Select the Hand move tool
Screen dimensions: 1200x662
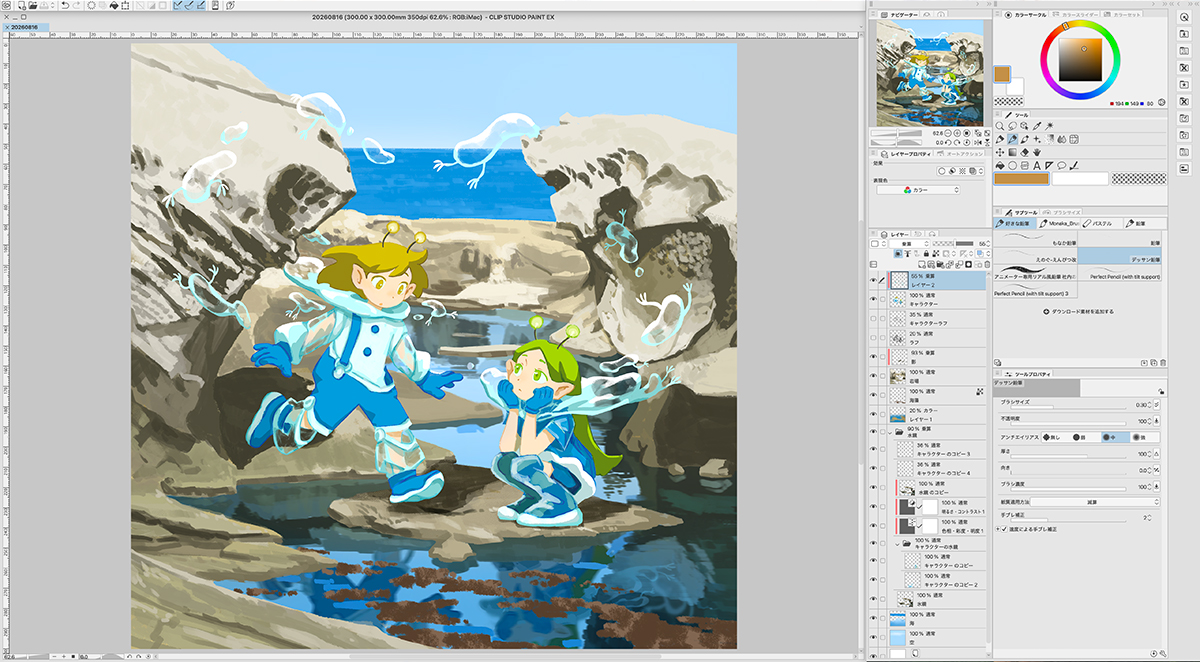(x=1036, y=152)
